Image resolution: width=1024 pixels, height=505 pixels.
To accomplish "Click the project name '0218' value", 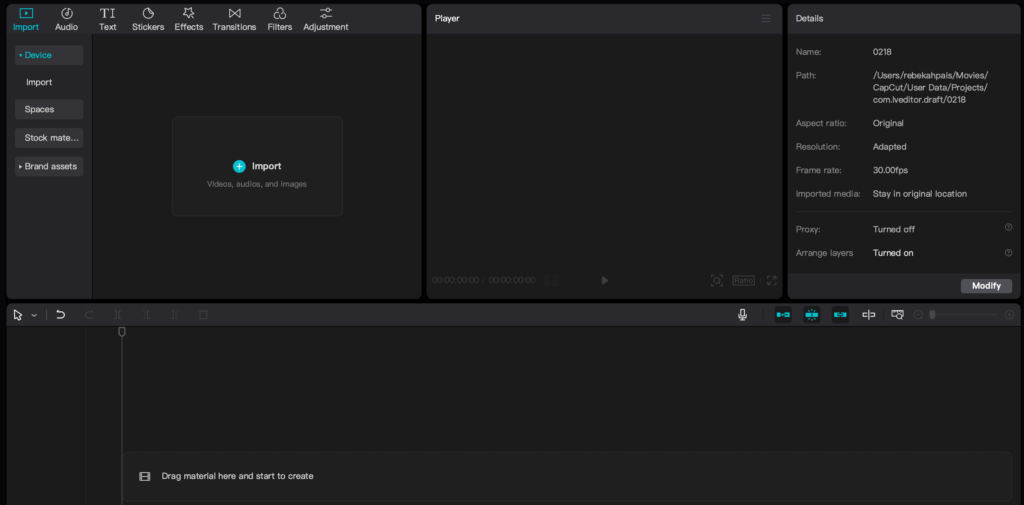I will pyautogui.click(x=882, y=52).
